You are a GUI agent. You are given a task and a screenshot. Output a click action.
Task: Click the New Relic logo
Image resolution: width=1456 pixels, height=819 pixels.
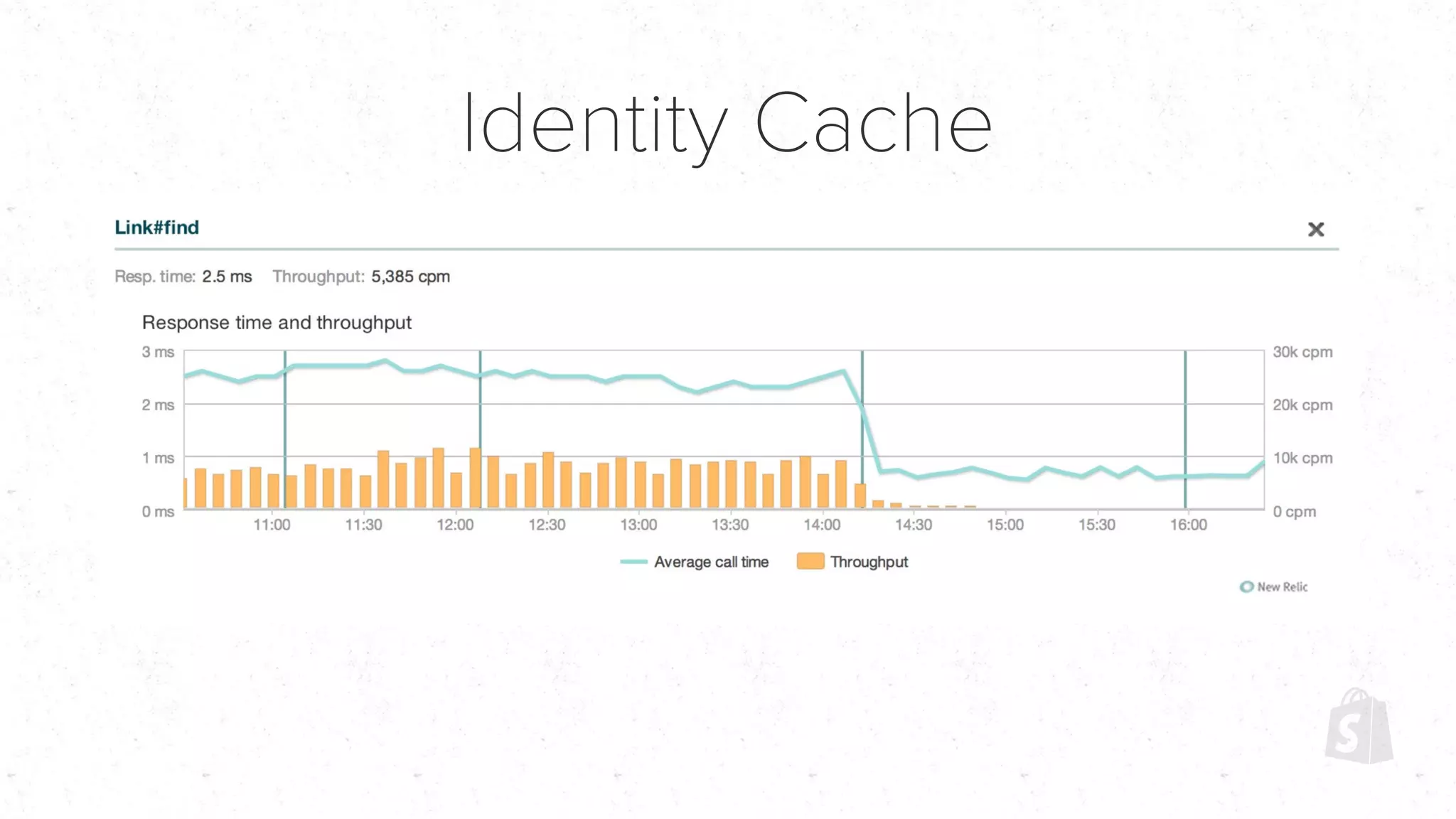point(1274,587)
